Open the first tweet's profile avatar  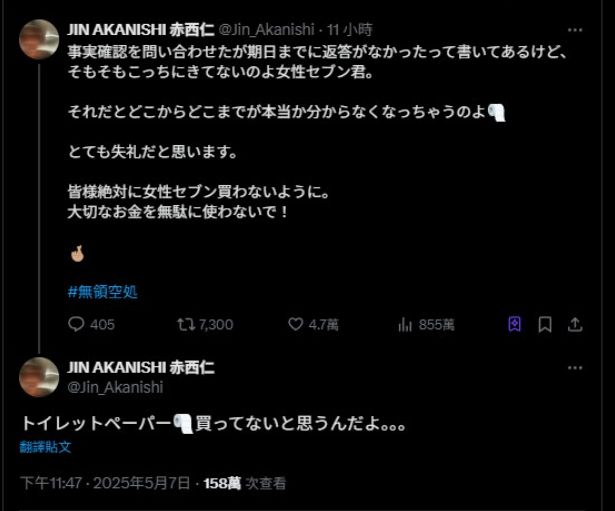point(39,39)
